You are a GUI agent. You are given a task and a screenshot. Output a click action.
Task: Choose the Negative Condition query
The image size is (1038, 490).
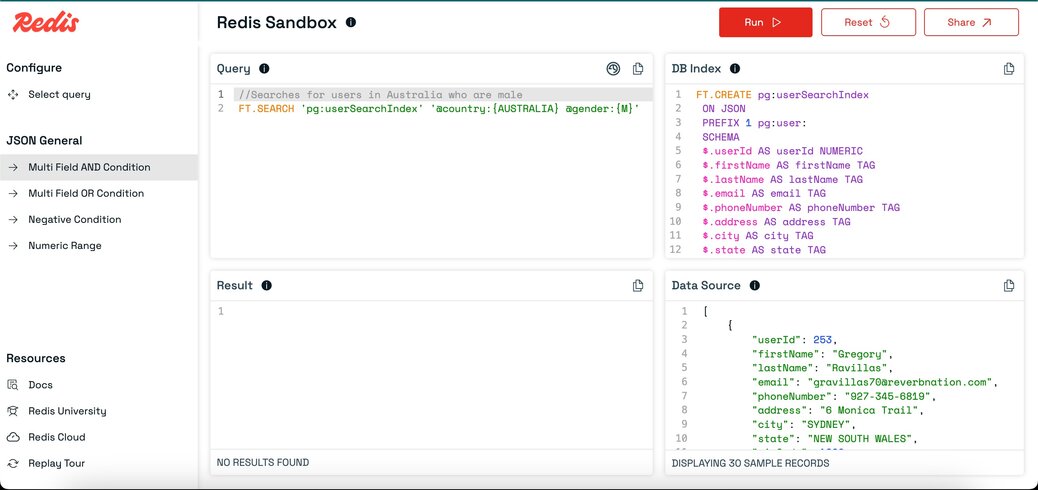[x=74, y=219]
